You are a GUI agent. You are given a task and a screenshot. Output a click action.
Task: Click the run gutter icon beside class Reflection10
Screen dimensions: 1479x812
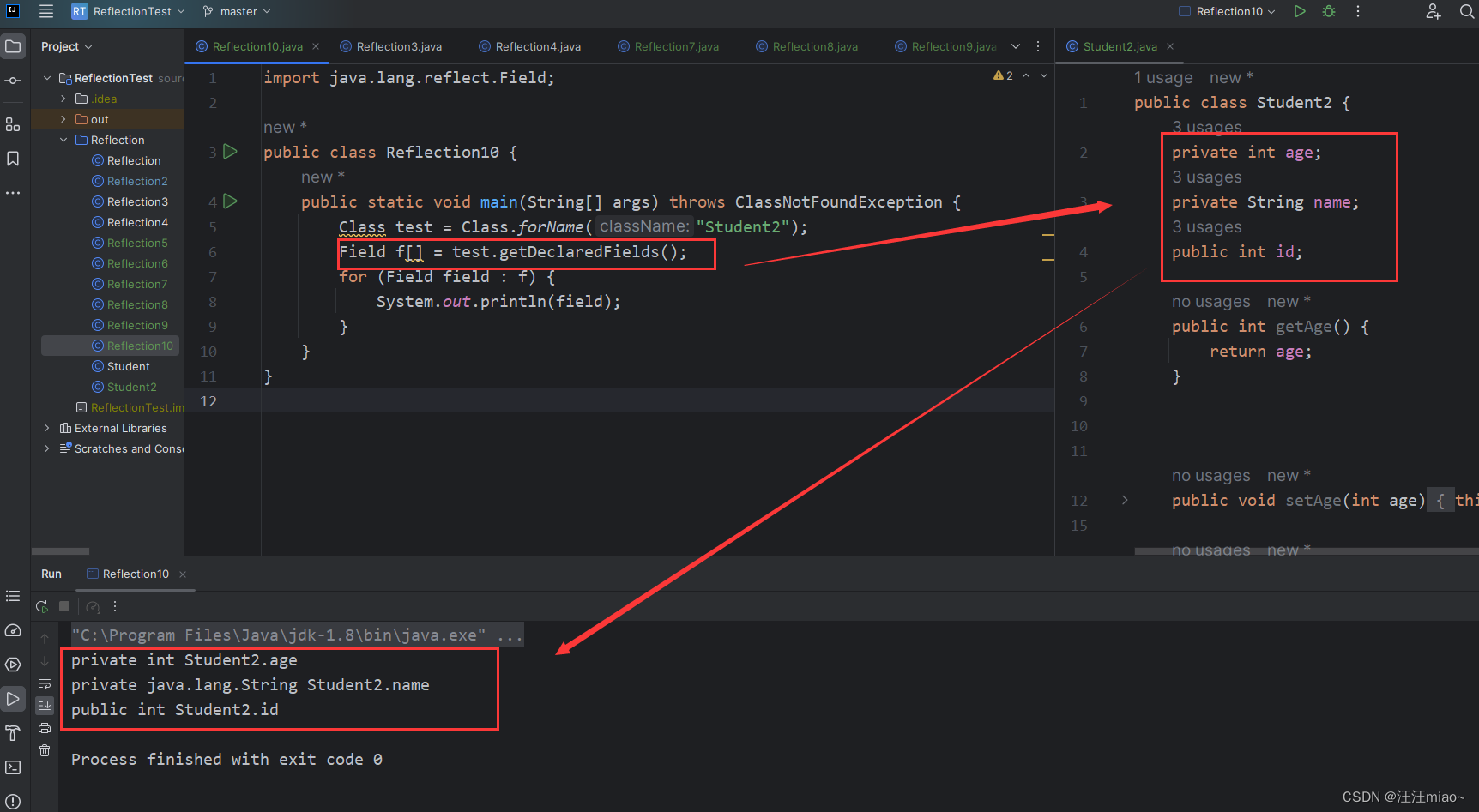[x=230, y=152]
